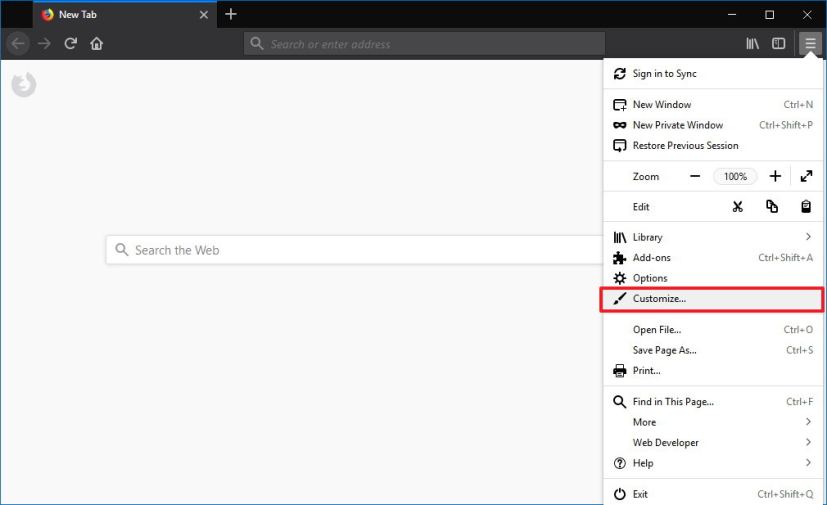
Task: Expand the Web Developer submenu
Action: coord(713,443)
